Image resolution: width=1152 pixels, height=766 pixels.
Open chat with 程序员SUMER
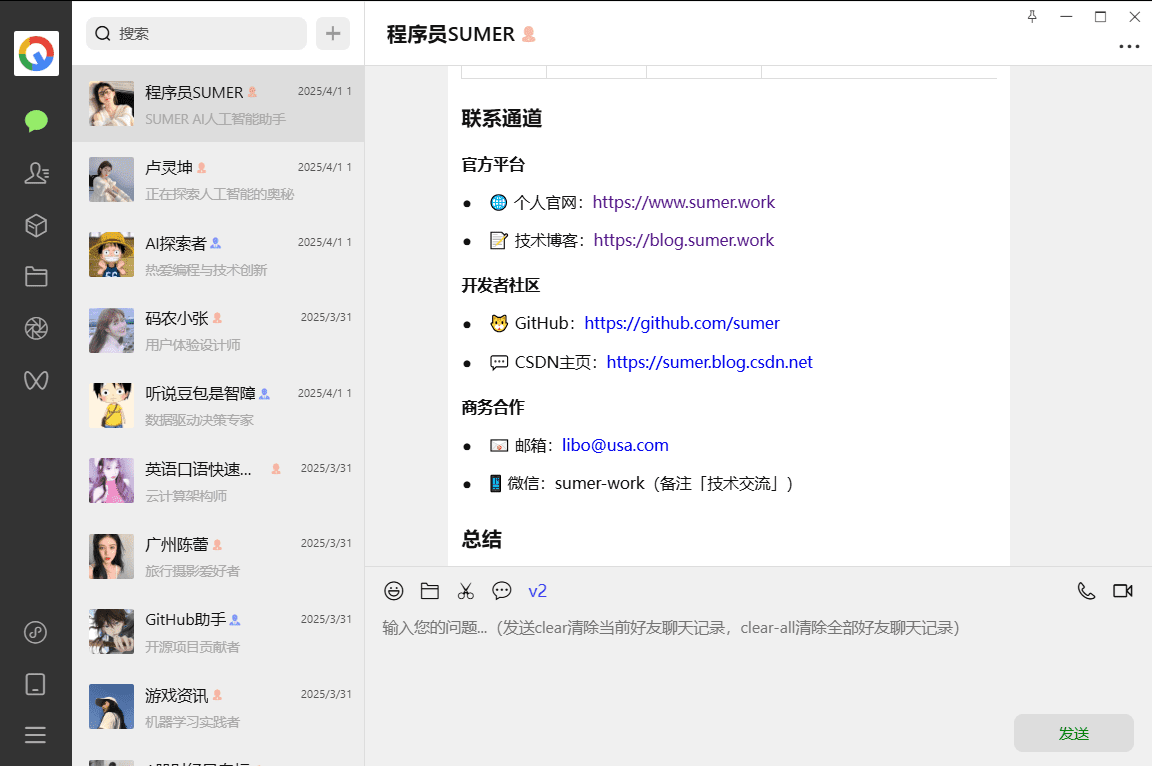[x=218, y=104]
